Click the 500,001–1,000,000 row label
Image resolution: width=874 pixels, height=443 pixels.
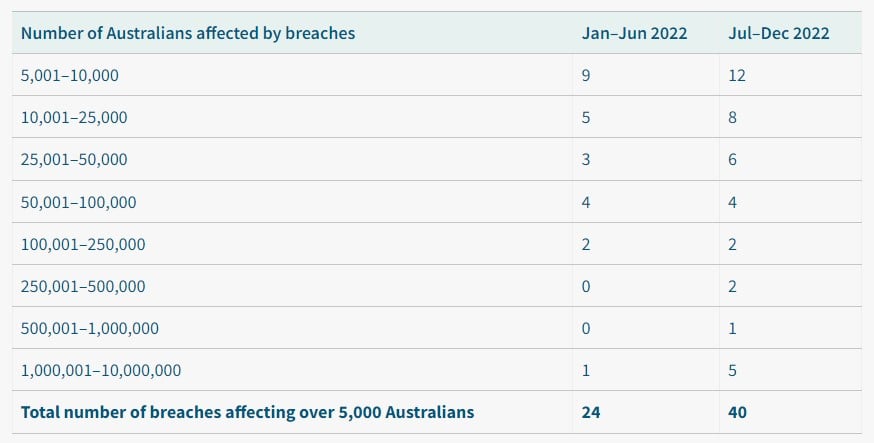pyautogui.click(x=90, y=328)
